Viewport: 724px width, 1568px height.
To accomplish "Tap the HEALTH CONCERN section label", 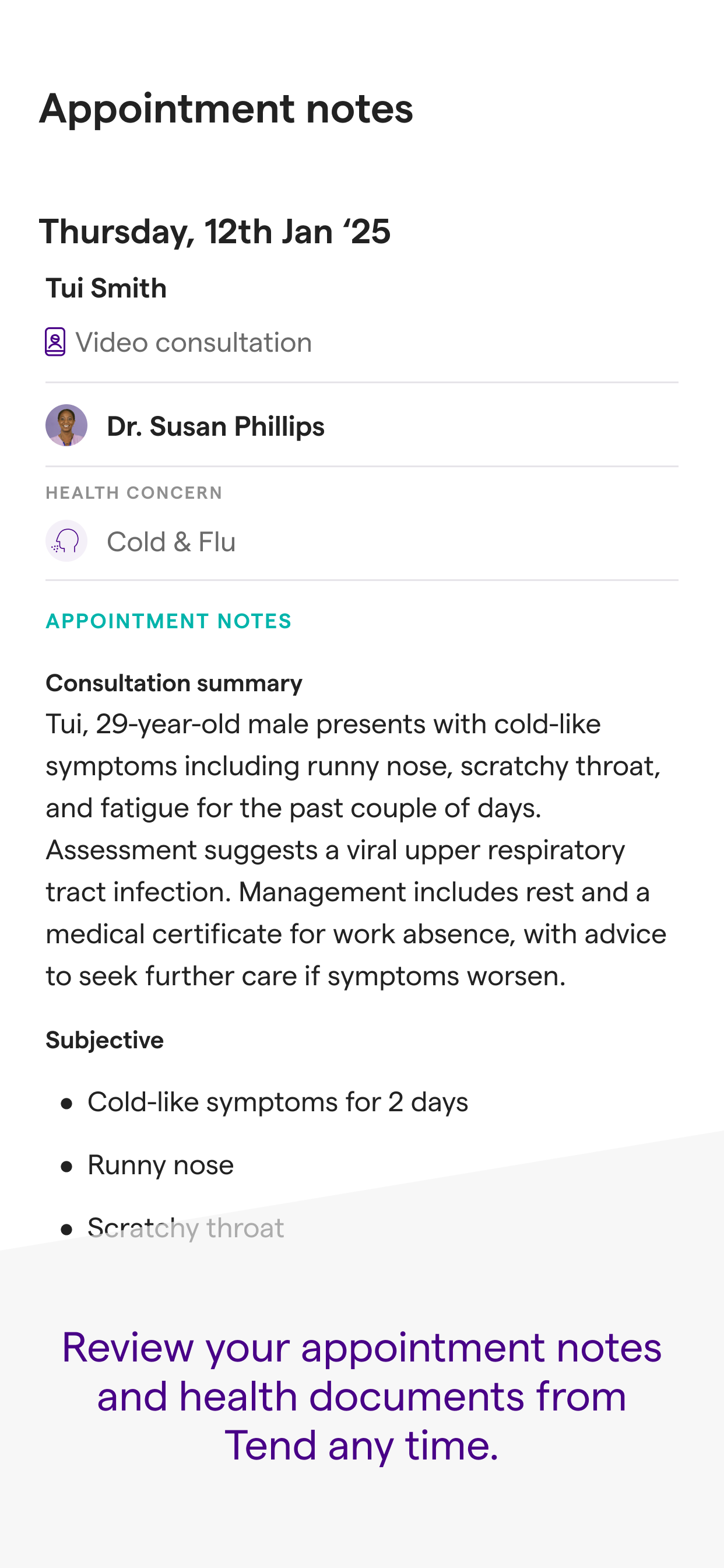I will (x=135, y=492).
